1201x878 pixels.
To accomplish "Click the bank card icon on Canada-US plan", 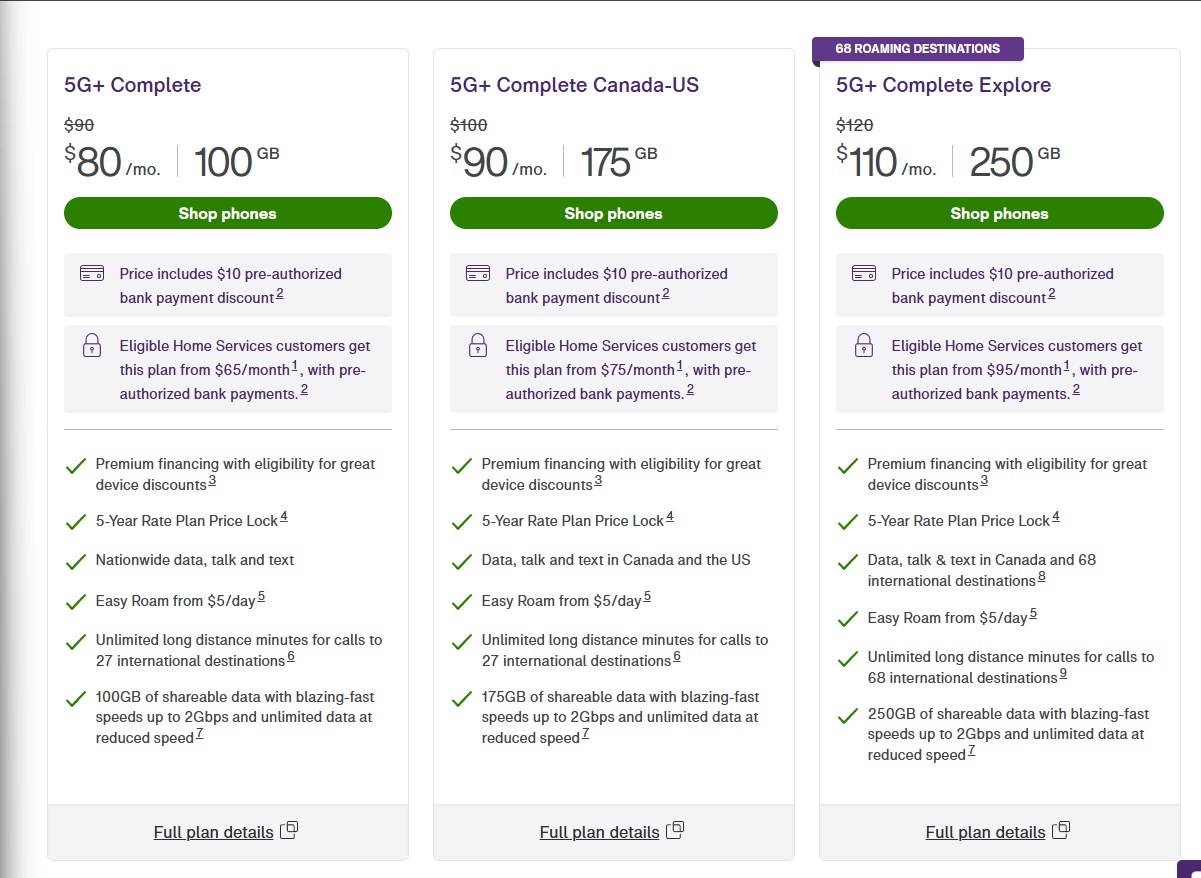I will [477, 273].
